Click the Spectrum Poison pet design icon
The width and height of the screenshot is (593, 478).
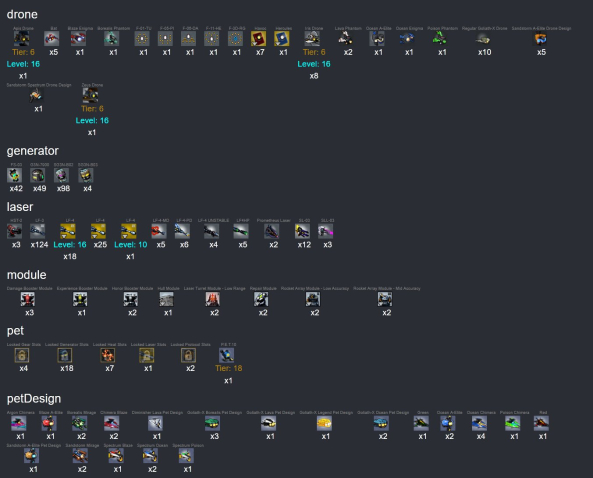(186, 456)
